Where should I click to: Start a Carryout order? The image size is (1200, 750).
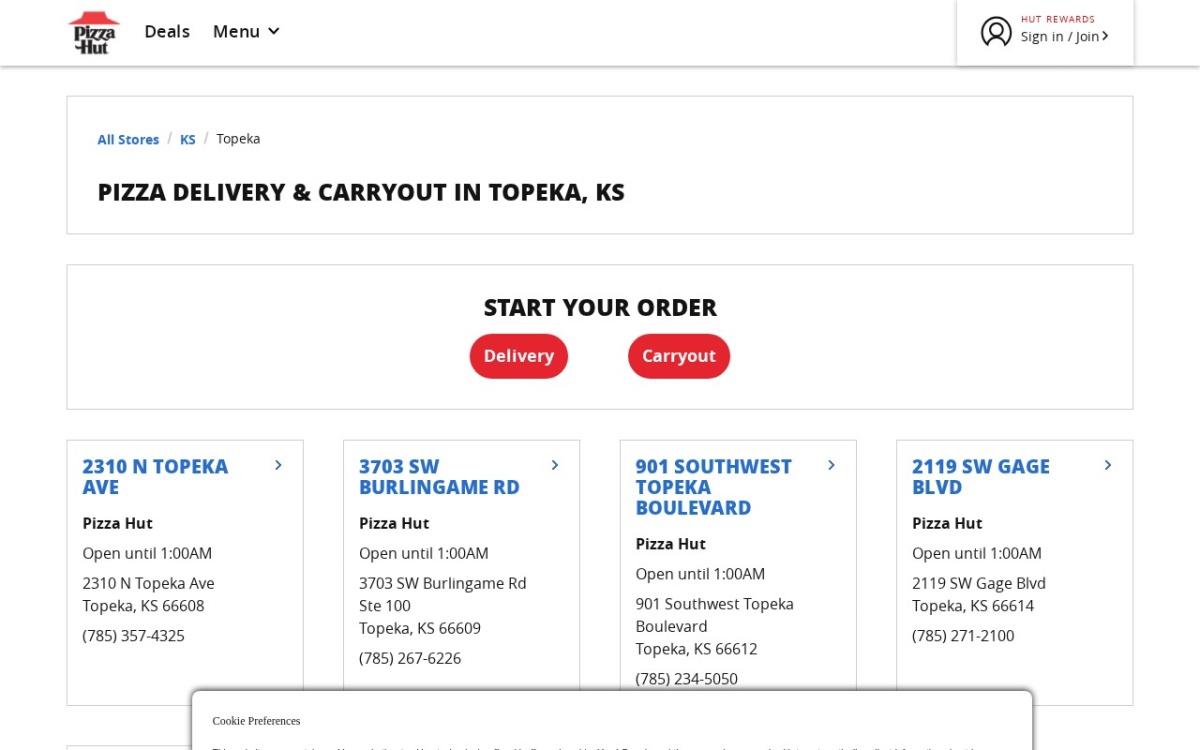[679, 356]
